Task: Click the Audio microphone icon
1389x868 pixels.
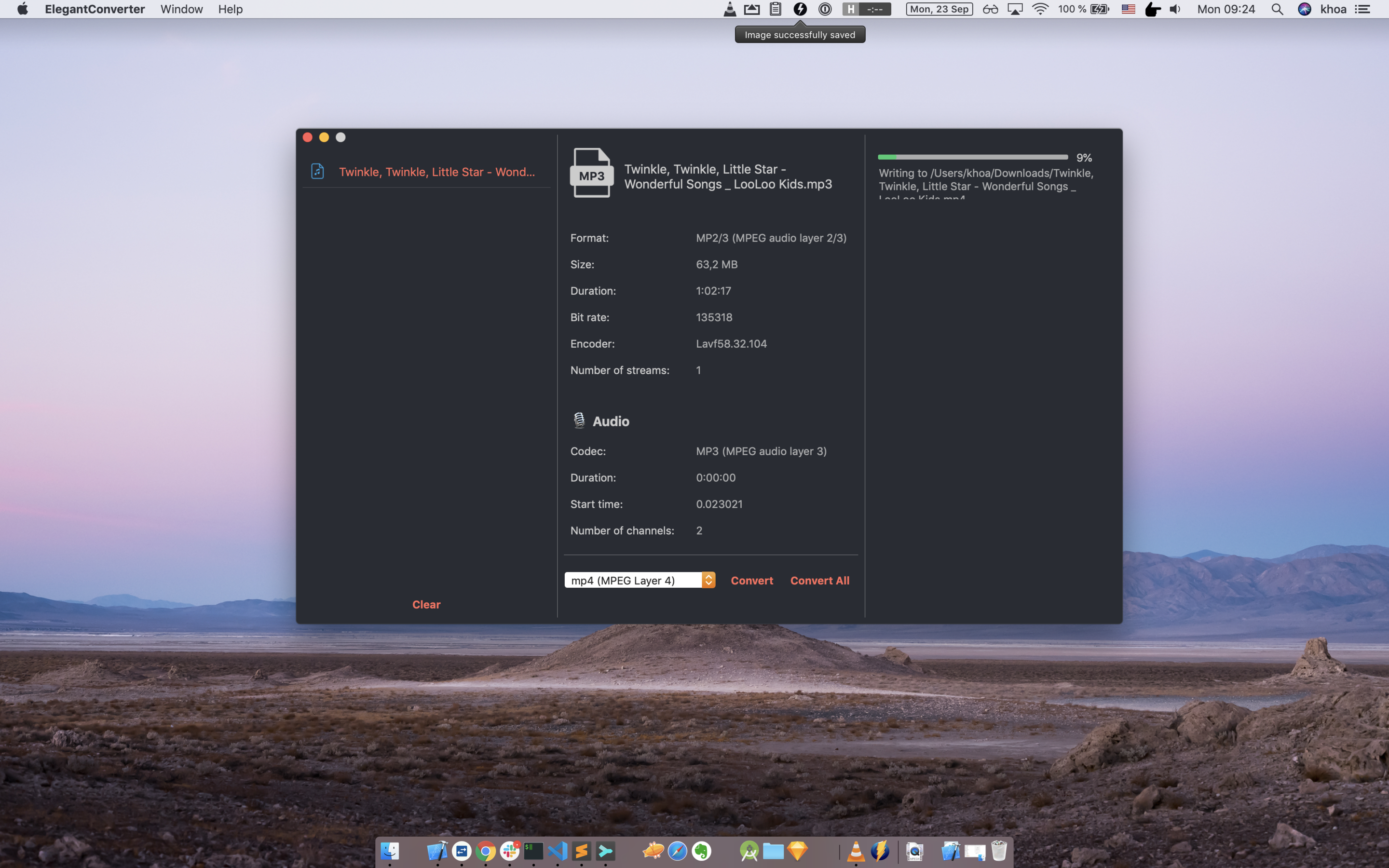Action: point(579,421)
